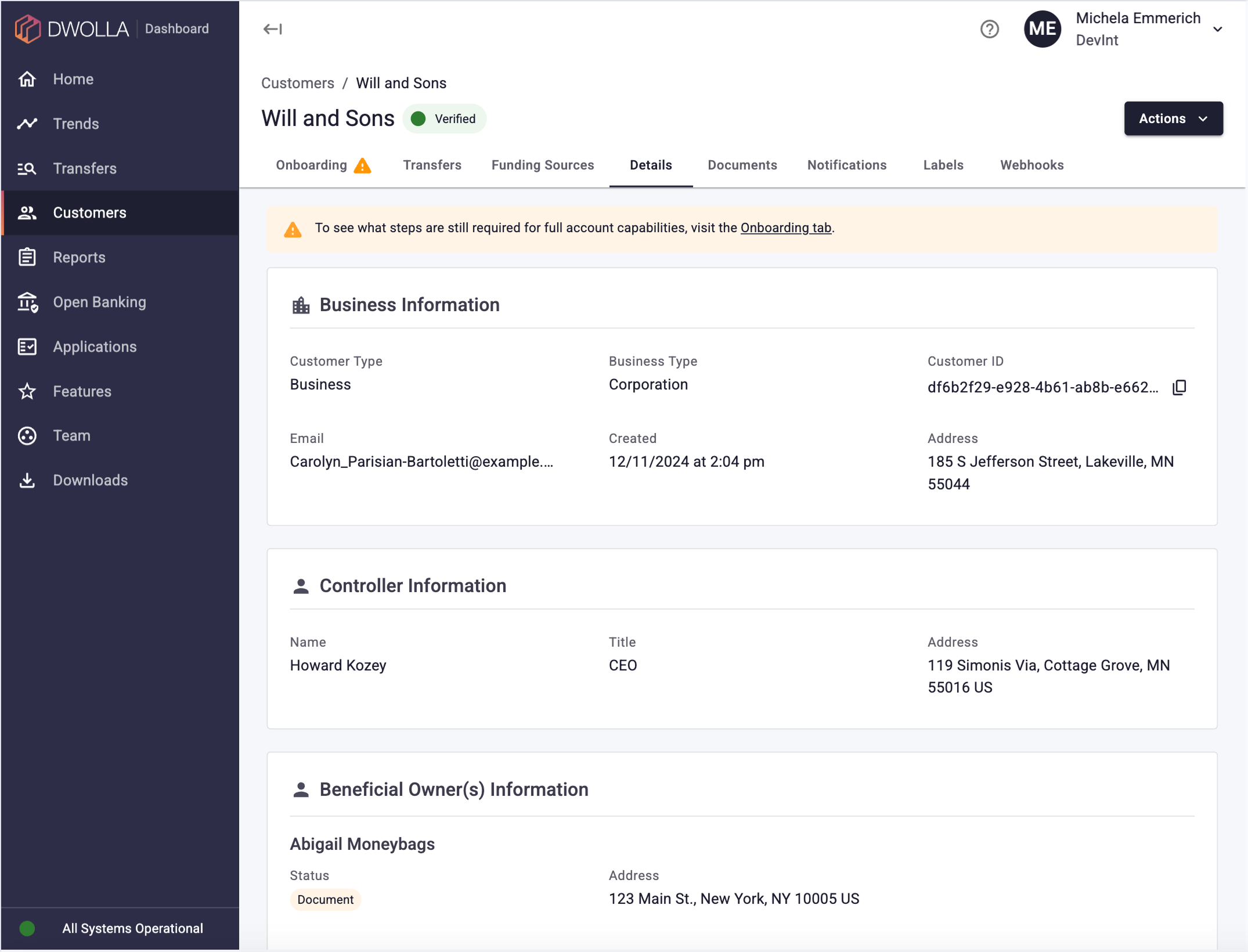Click the green system status dot
The height and width of the screenshot is (952, 1248).
(27, 928)
